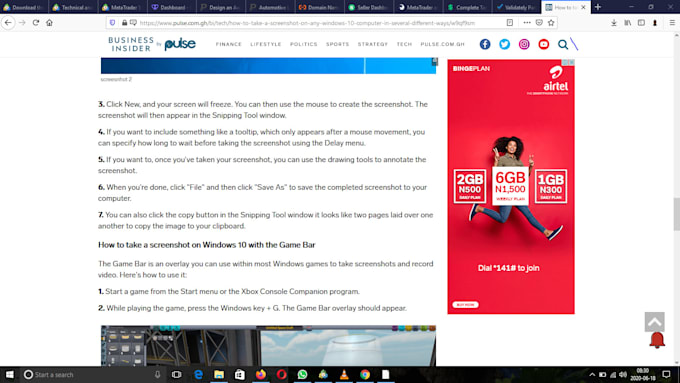Reload the current page
This screenshot has width=680, height=383.
pos(36,23)
